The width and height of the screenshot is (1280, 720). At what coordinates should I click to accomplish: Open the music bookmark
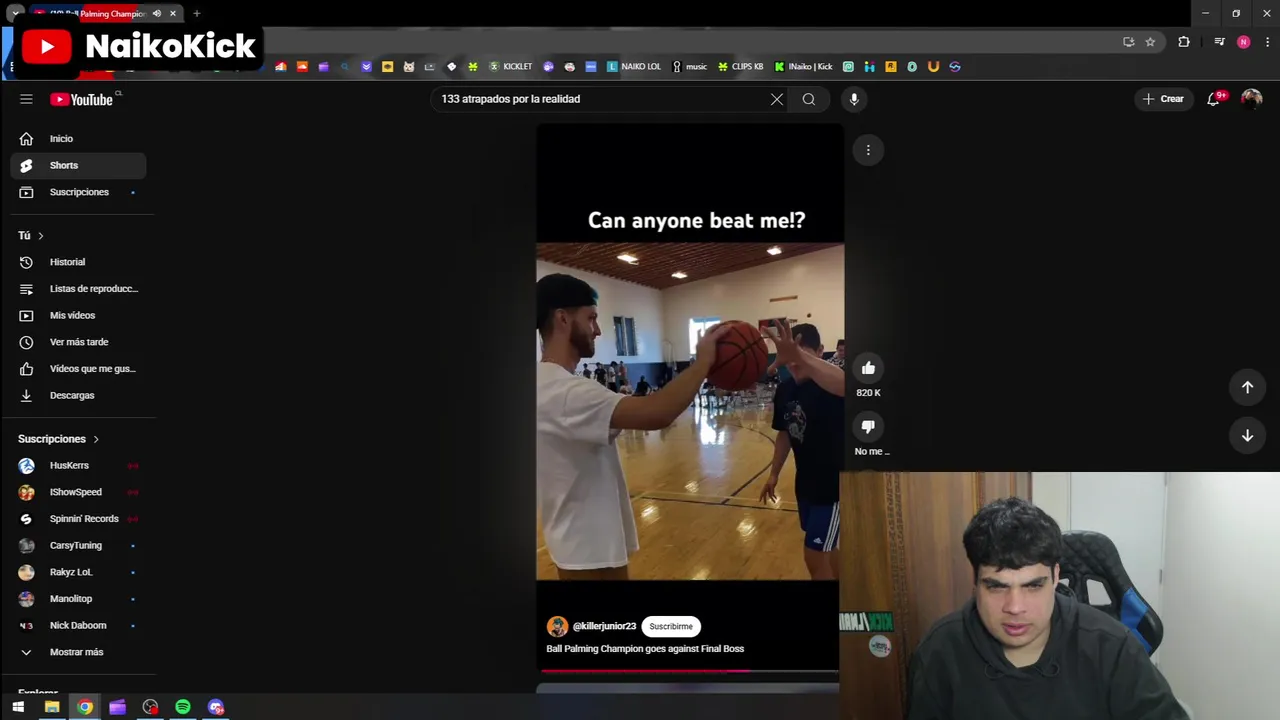pos(689,67)
